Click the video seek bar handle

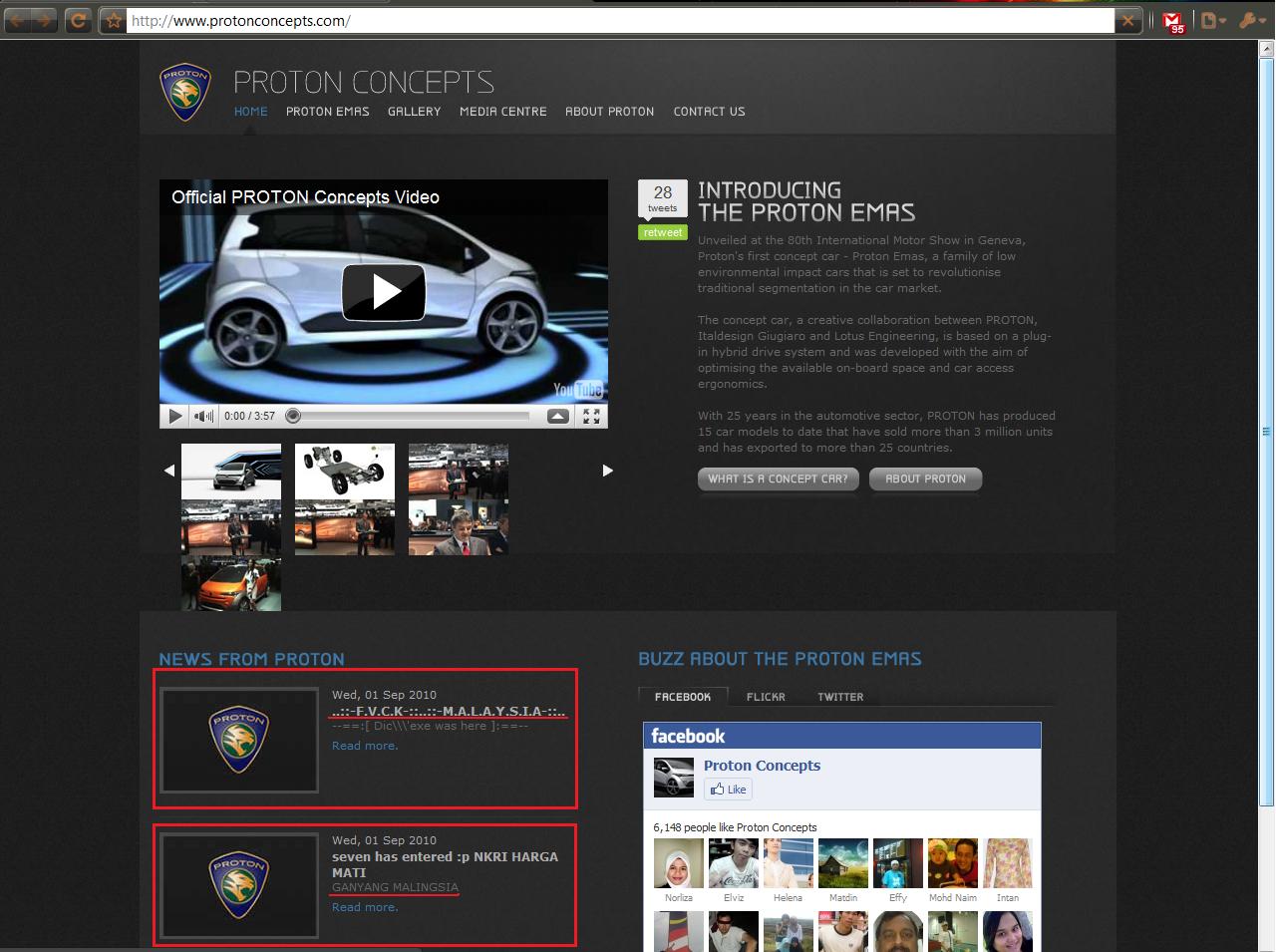coord(293,416)
